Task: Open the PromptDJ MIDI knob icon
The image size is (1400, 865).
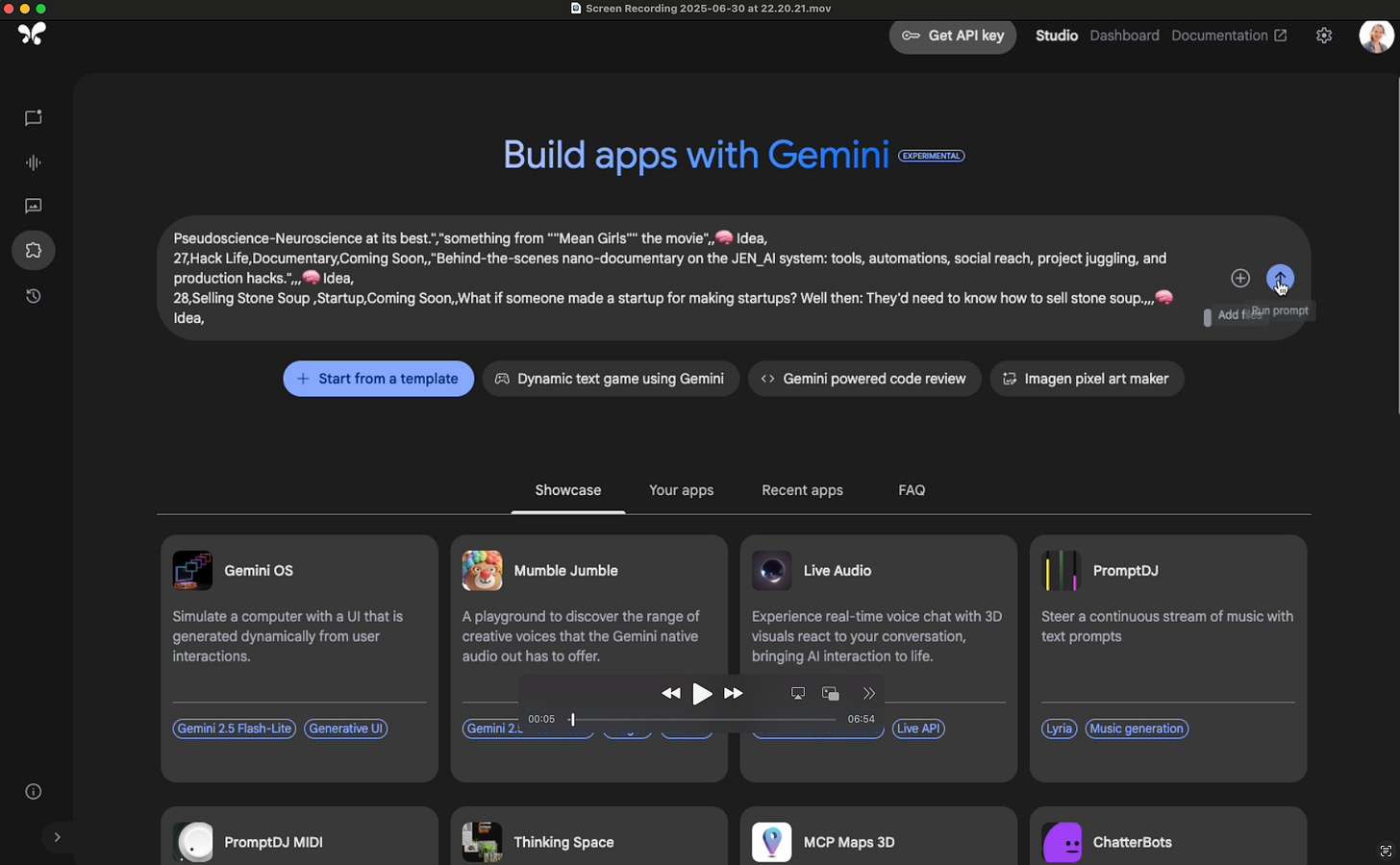Action: [x=192, y=842]
